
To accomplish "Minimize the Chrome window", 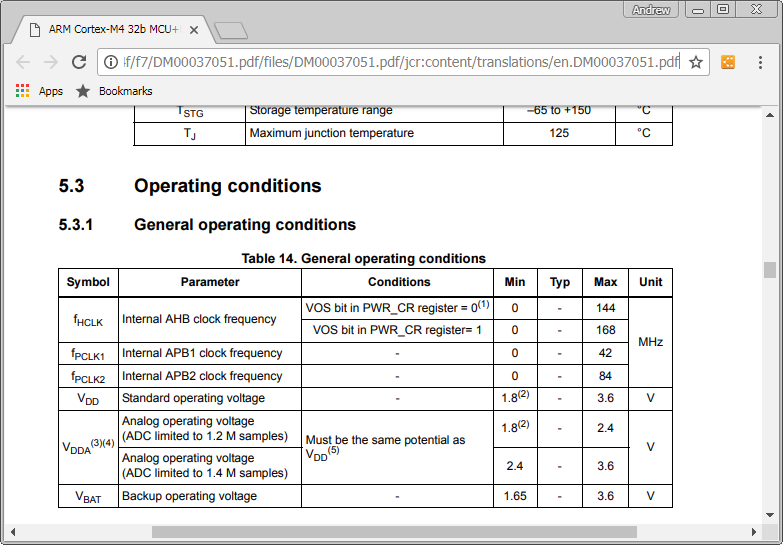I will [698, 10].
